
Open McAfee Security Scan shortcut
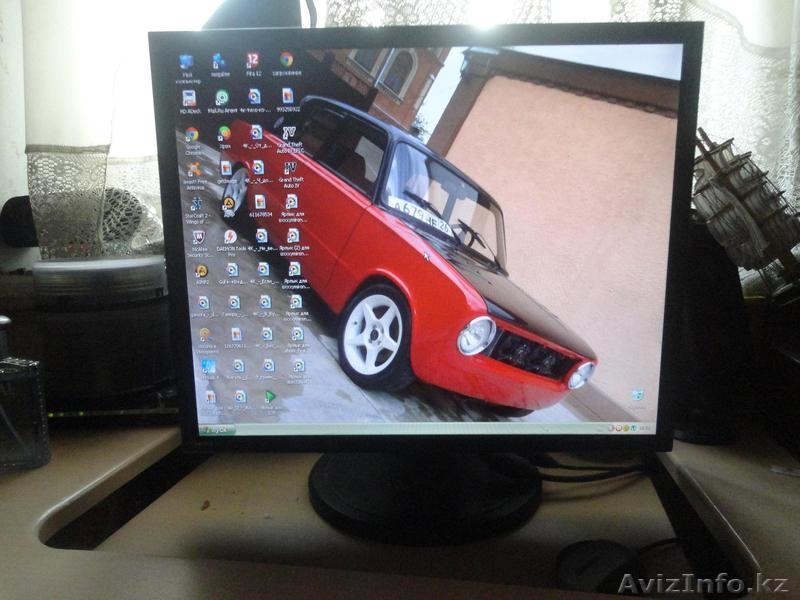[199, 238]
